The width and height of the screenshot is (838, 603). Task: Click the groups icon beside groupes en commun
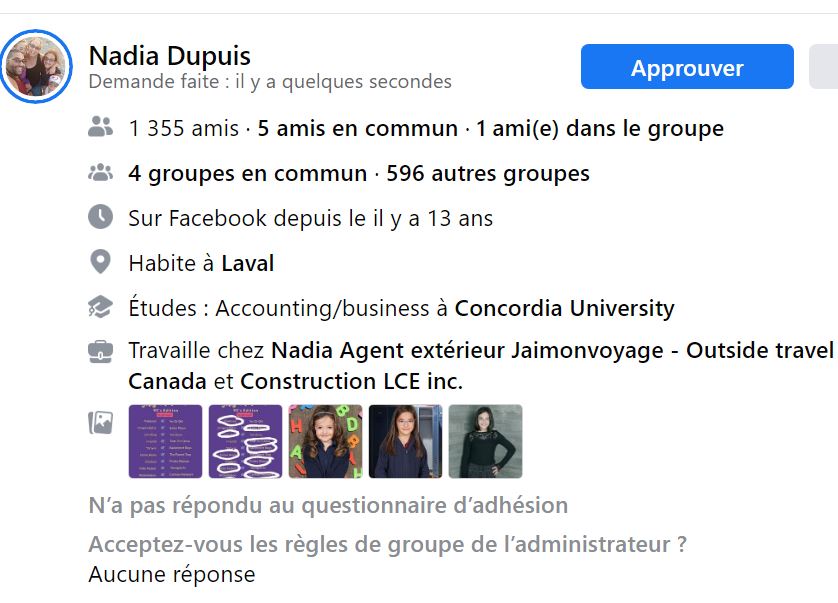(x=100, y=173)
